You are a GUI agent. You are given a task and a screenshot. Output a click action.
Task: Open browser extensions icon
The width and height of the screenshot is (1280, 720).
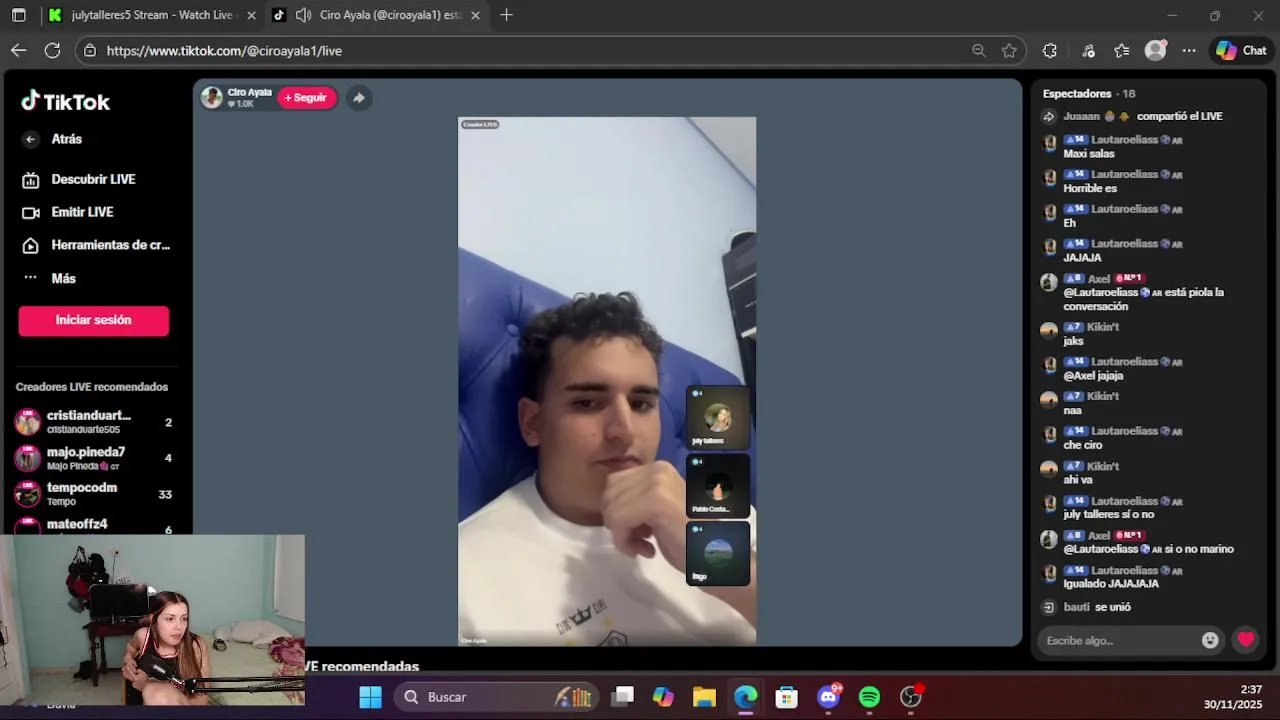[1049, 50]
